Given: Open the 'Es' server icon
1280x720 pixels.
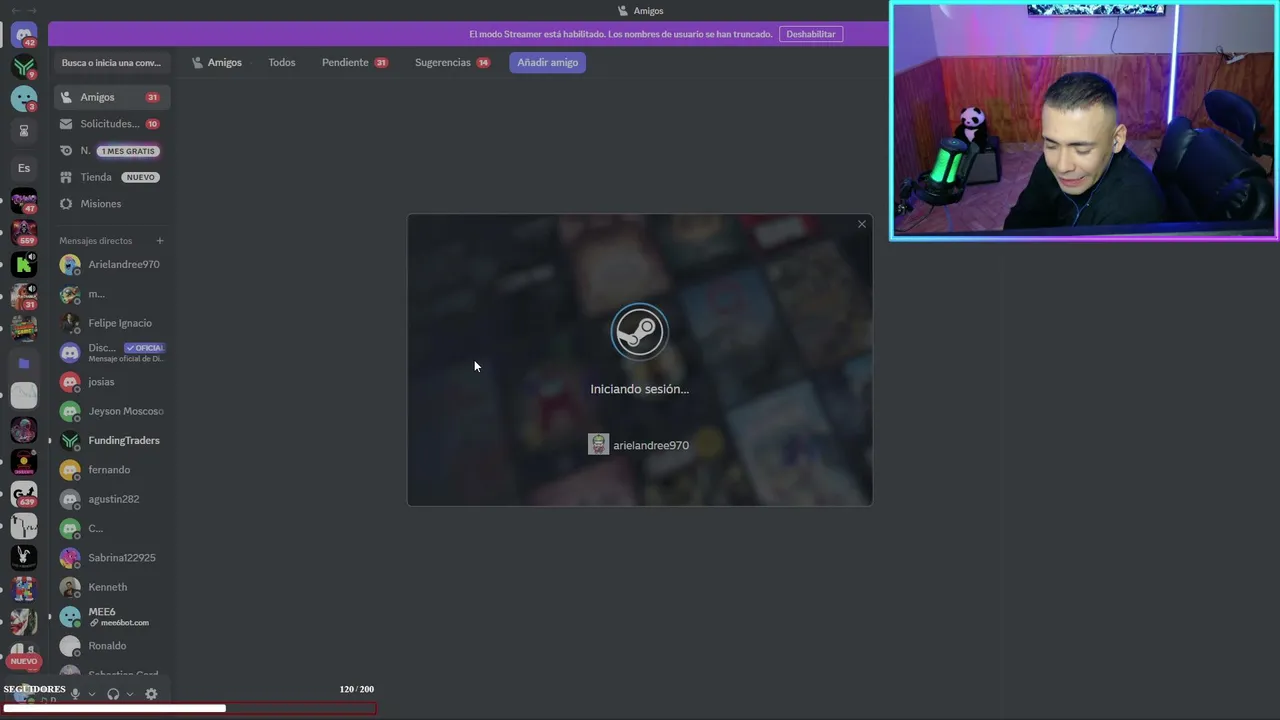Looking at the screenshot, I should tap(24, 168).
